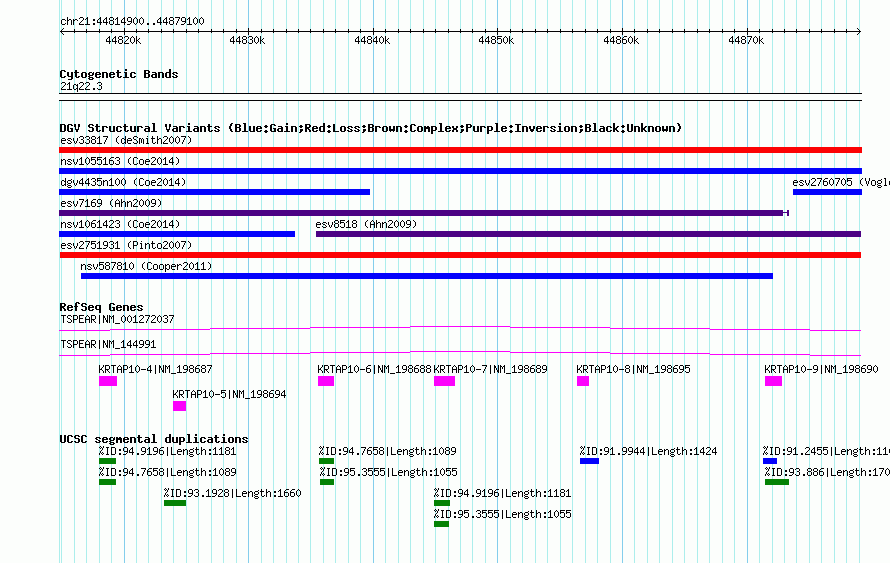Click the 44840k ruler tick label
Image resolution: width=890 pixels, height=563 pixels.
[372, 40]
